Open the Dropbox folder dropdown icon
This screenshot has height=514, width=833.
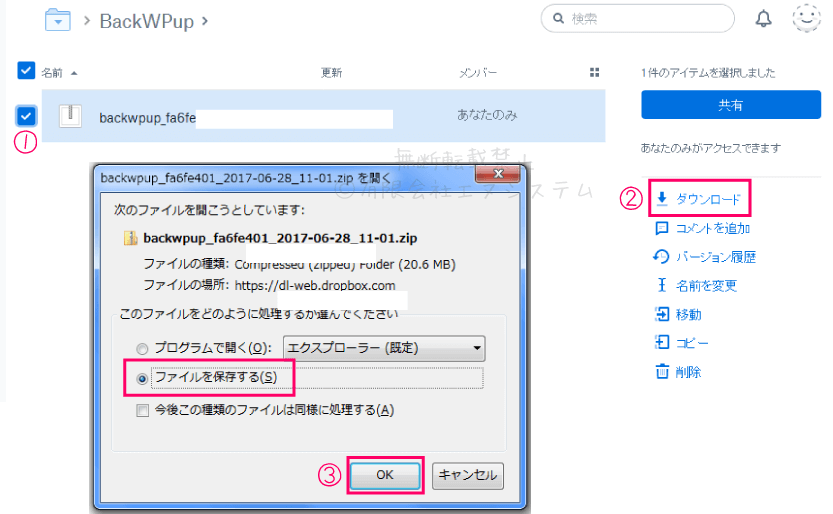click(x=58, y=21)
